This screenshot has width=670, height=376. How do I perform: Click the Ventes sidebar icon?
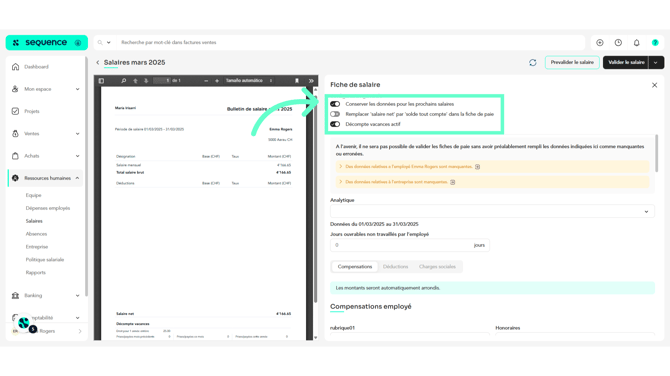[15, 134]
